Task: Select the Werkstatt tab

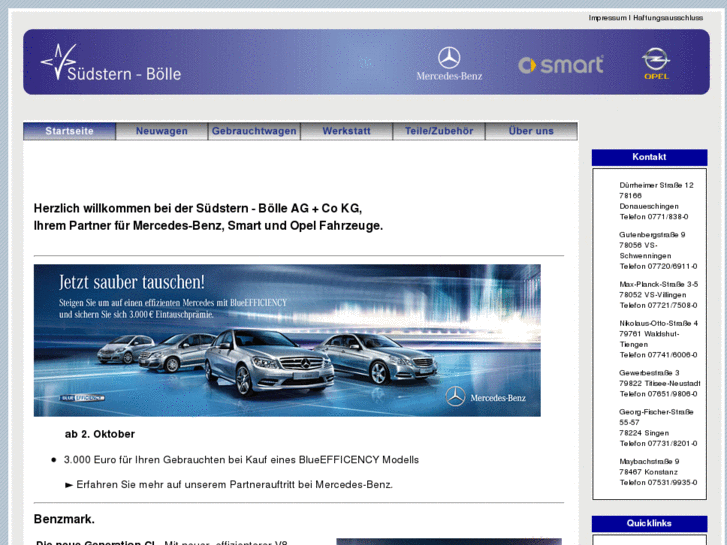Action: 346,131
